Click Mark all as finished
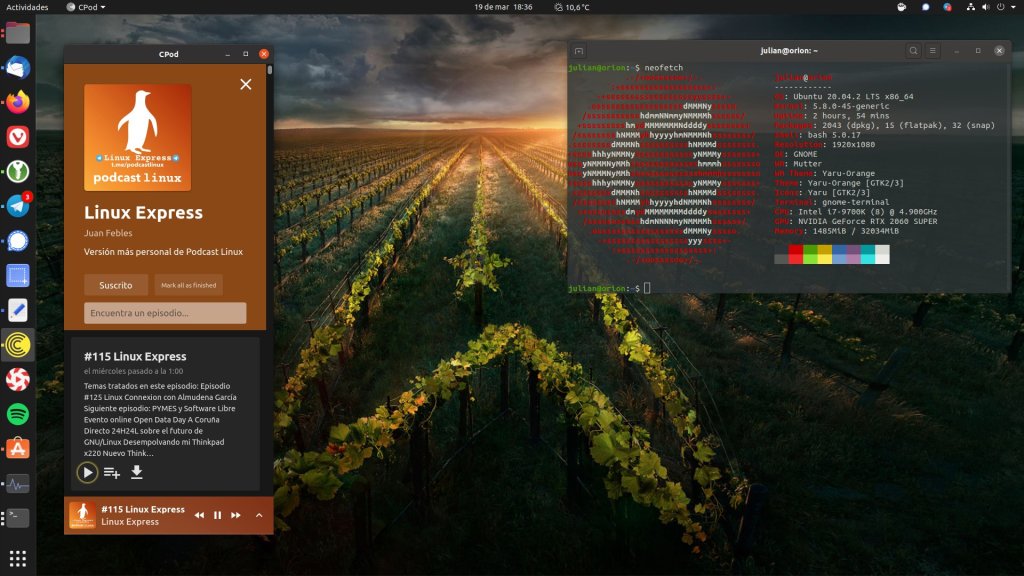 [x=189, y=285]
